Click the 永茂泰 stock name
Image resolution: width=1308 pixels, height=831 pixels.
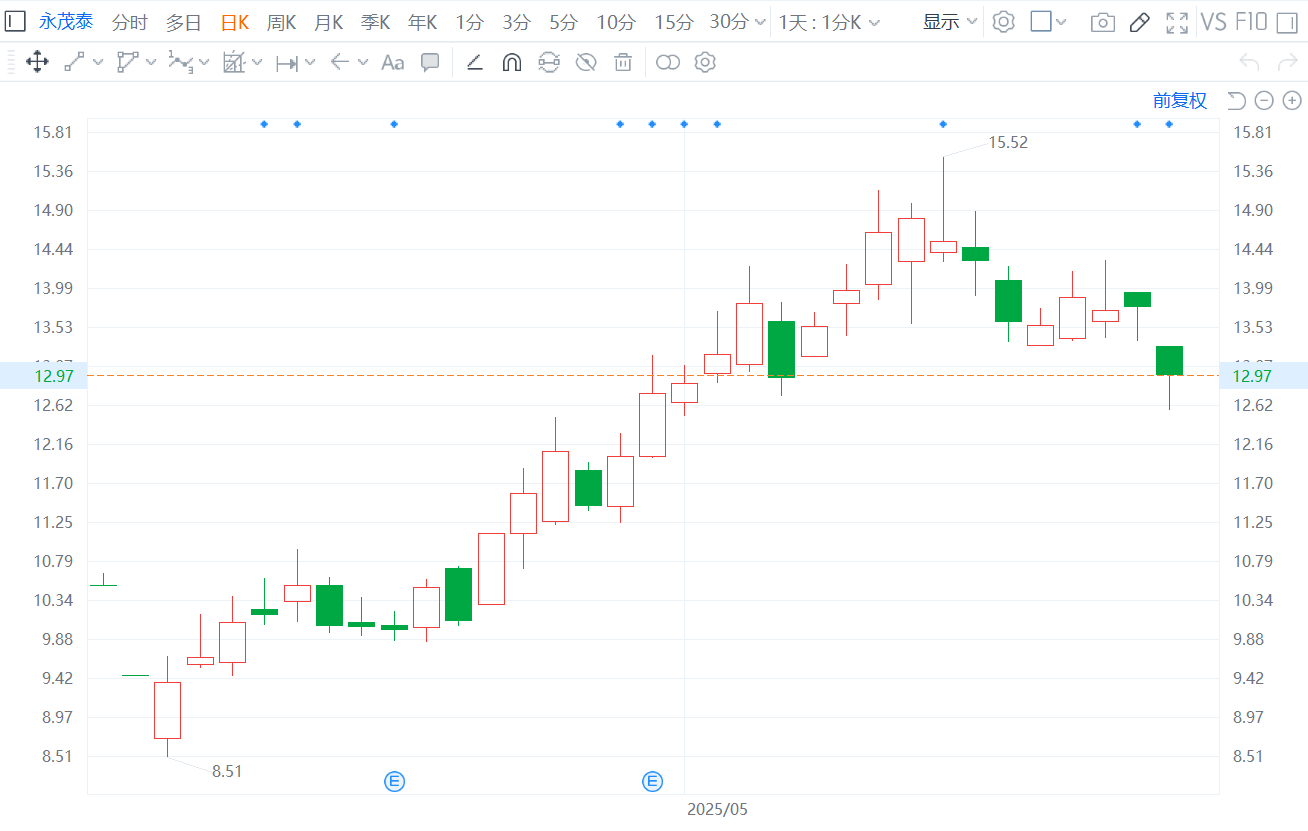click(66, 22)
